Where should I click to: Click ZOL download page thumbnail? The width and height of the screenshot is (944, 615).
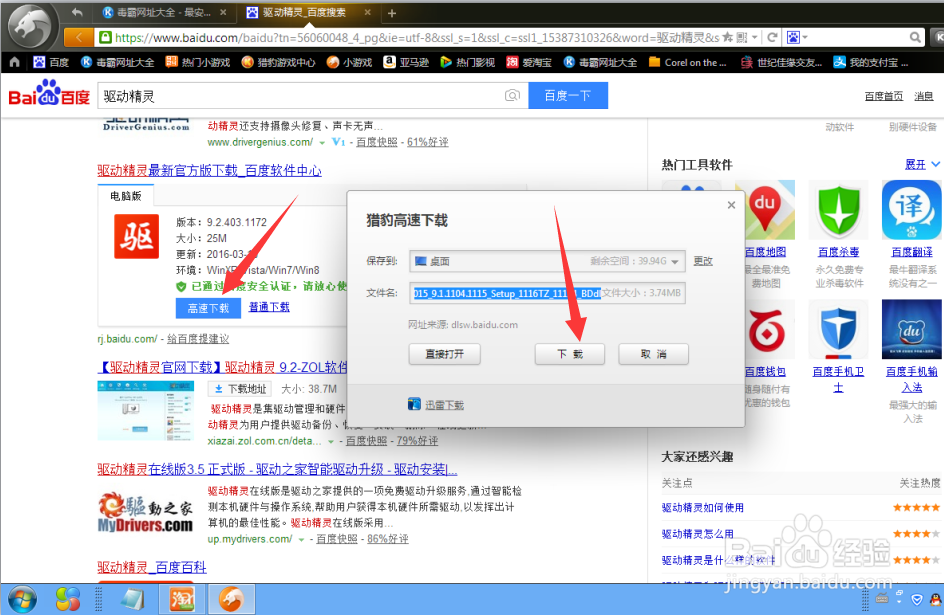click(146, 411)
